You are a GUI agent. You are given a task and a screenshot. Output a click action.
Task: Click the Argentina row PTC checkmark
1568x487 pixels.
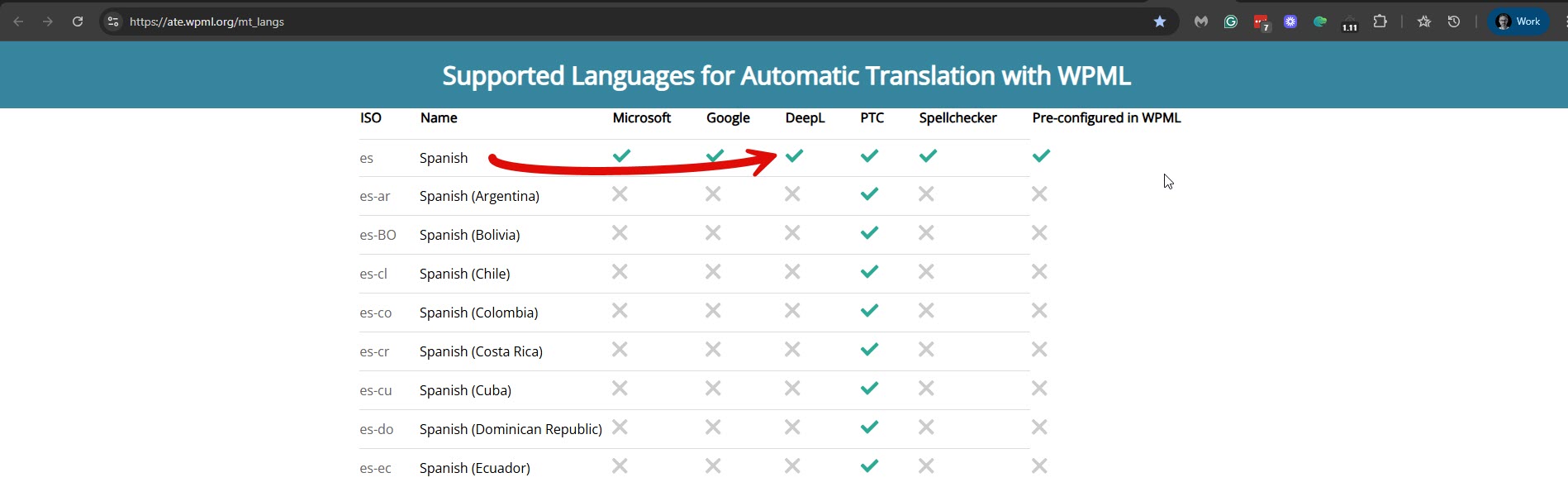click(x=869, y=194)
